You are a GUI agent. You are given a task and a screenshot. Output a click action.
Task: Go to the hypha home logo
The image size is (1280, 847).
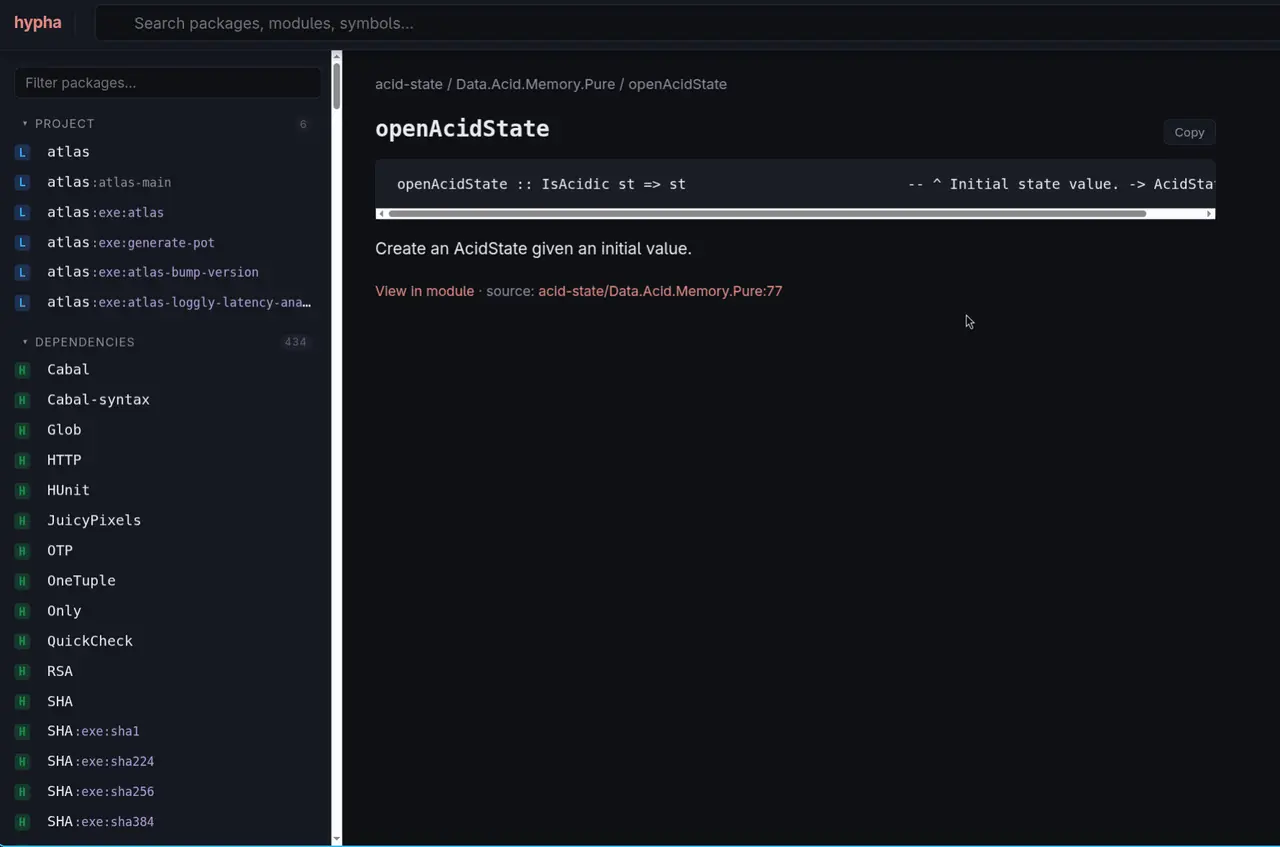38,23
